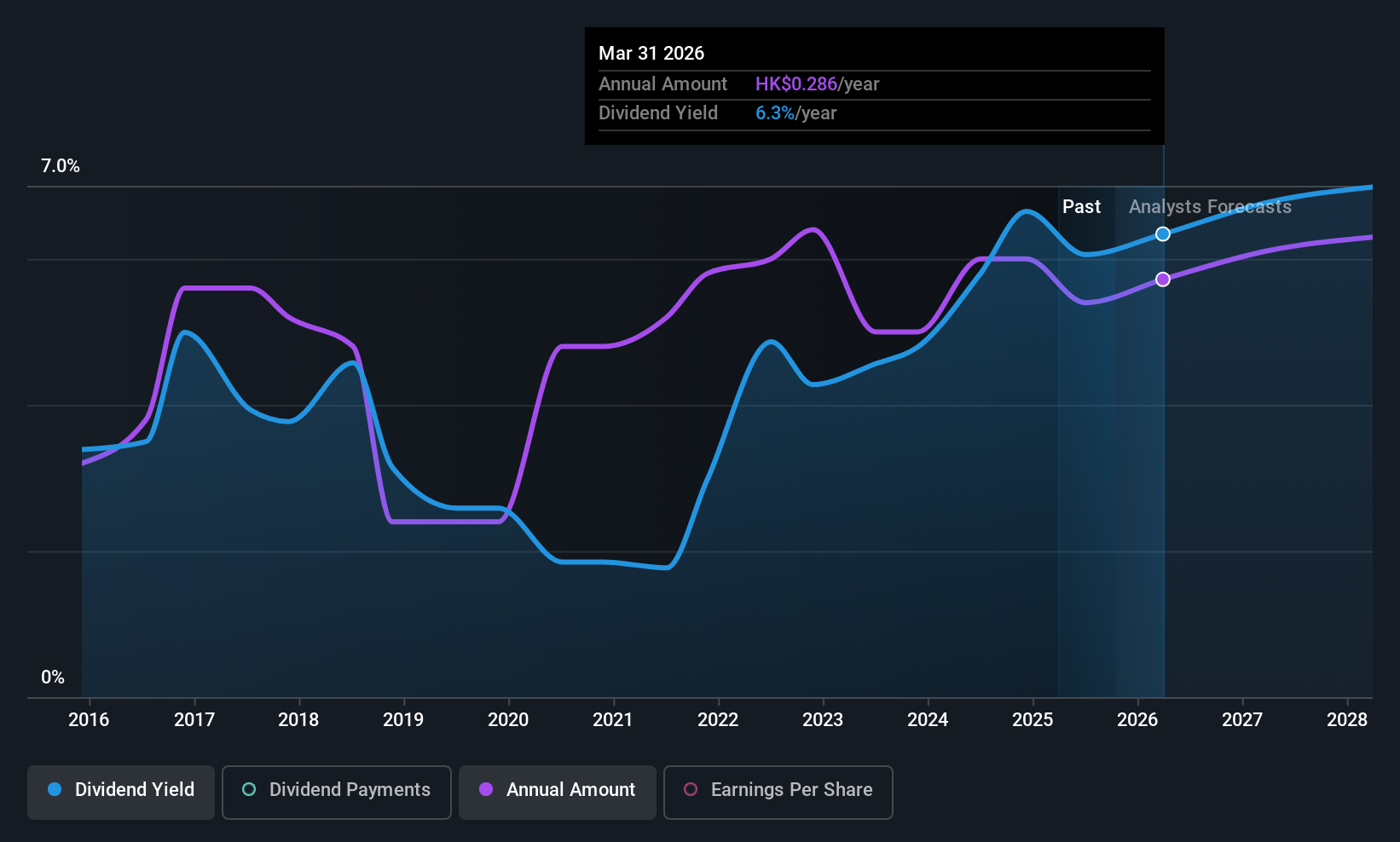Screen dimensions: 1400x842
Task: Toggle the Dividend Yield series
Action: [121, 792]
